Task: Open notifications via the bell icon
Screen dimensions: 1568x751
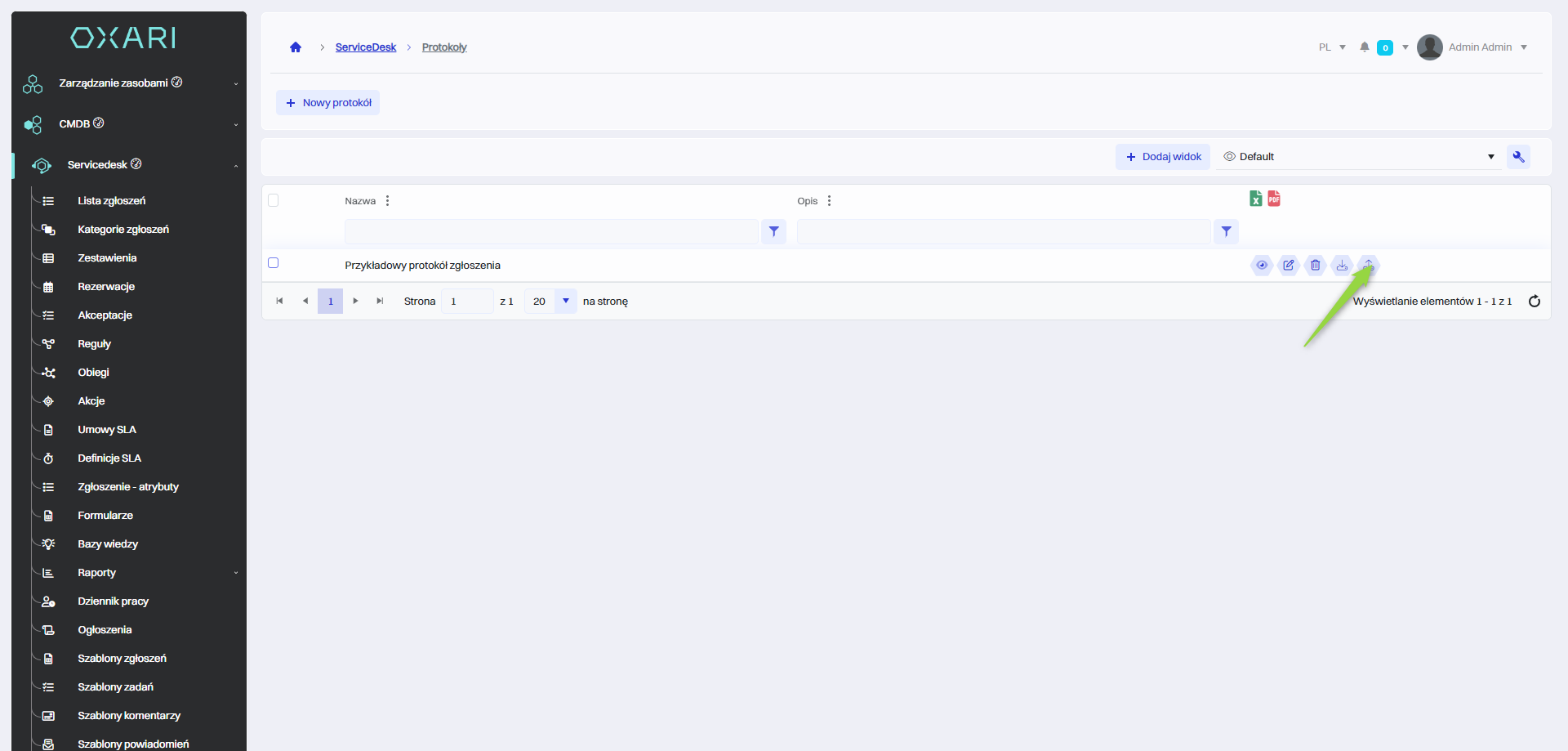Action: tap(1364, 47)
